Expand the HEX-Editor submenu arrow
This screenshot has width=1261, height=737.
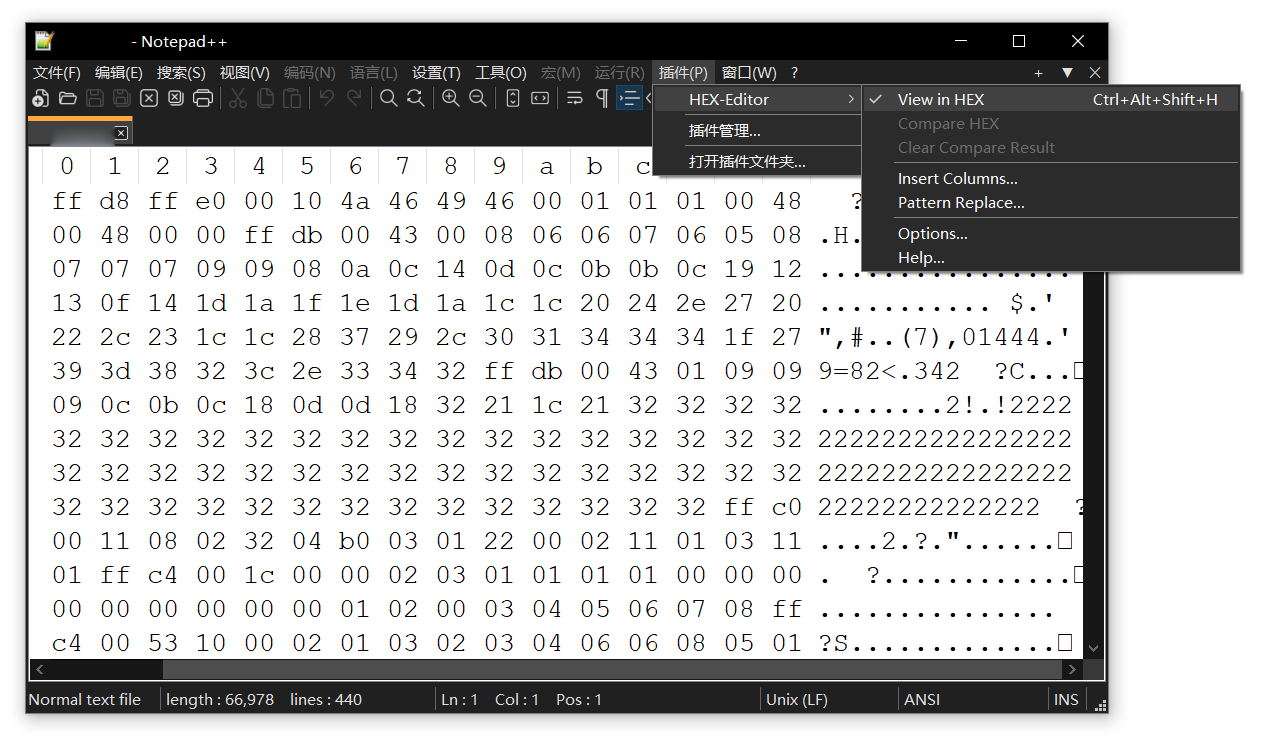851,100
